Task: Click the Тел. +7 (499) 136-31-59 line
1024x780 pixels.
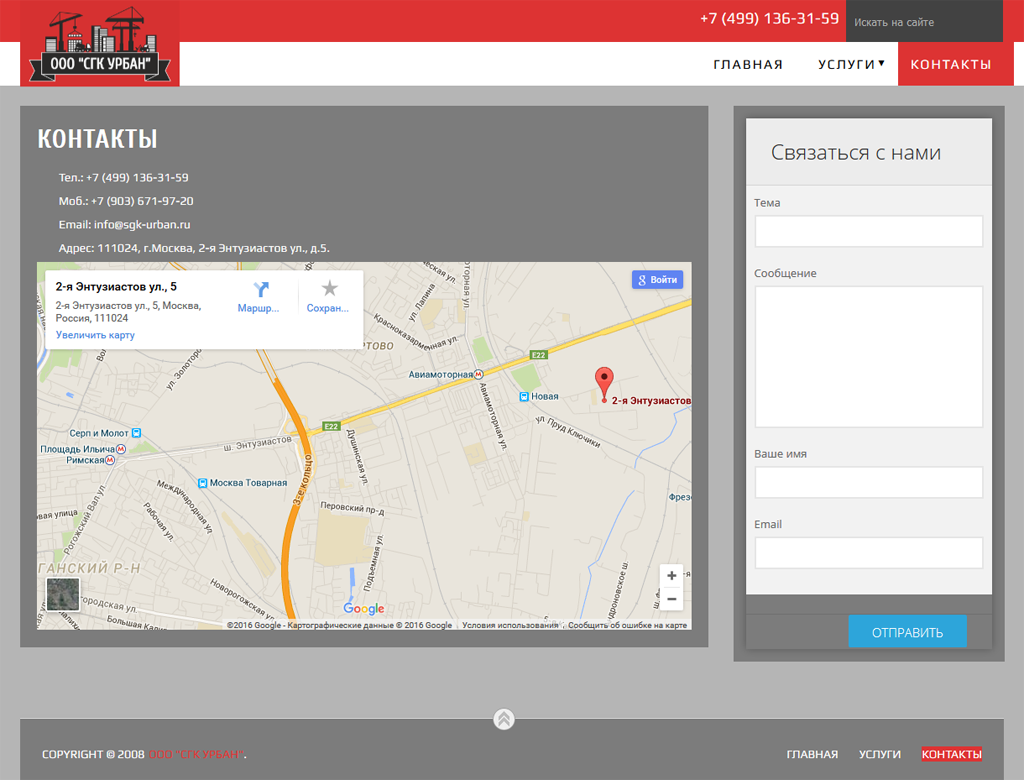Action: [x=123, y=177]
